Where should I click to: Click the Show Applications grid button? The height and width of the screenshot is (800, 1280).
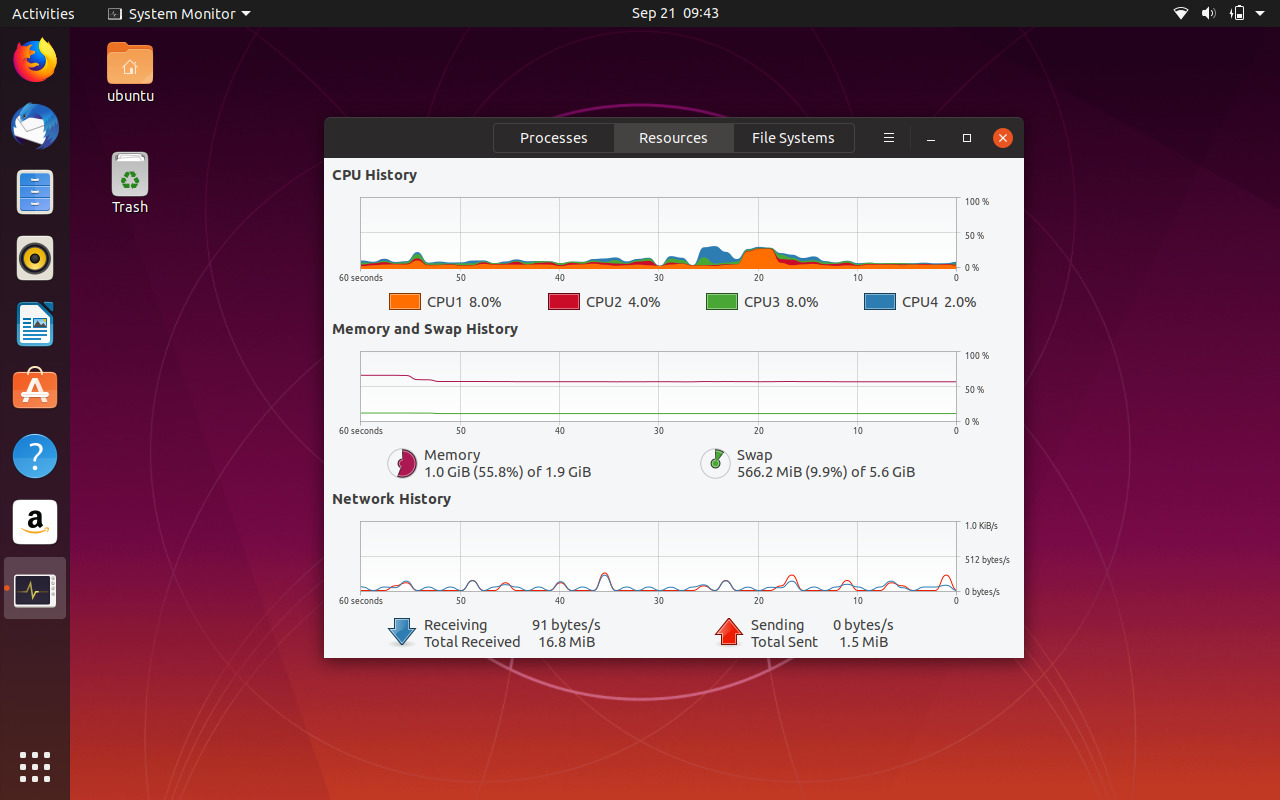coord(34,767)
